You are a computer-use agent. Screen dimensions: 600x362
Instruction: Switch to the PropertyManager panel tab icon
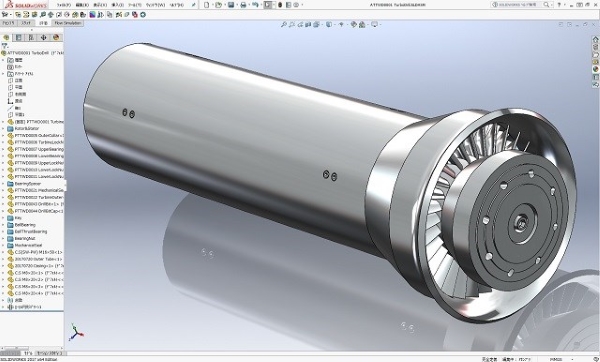(18, 38)
